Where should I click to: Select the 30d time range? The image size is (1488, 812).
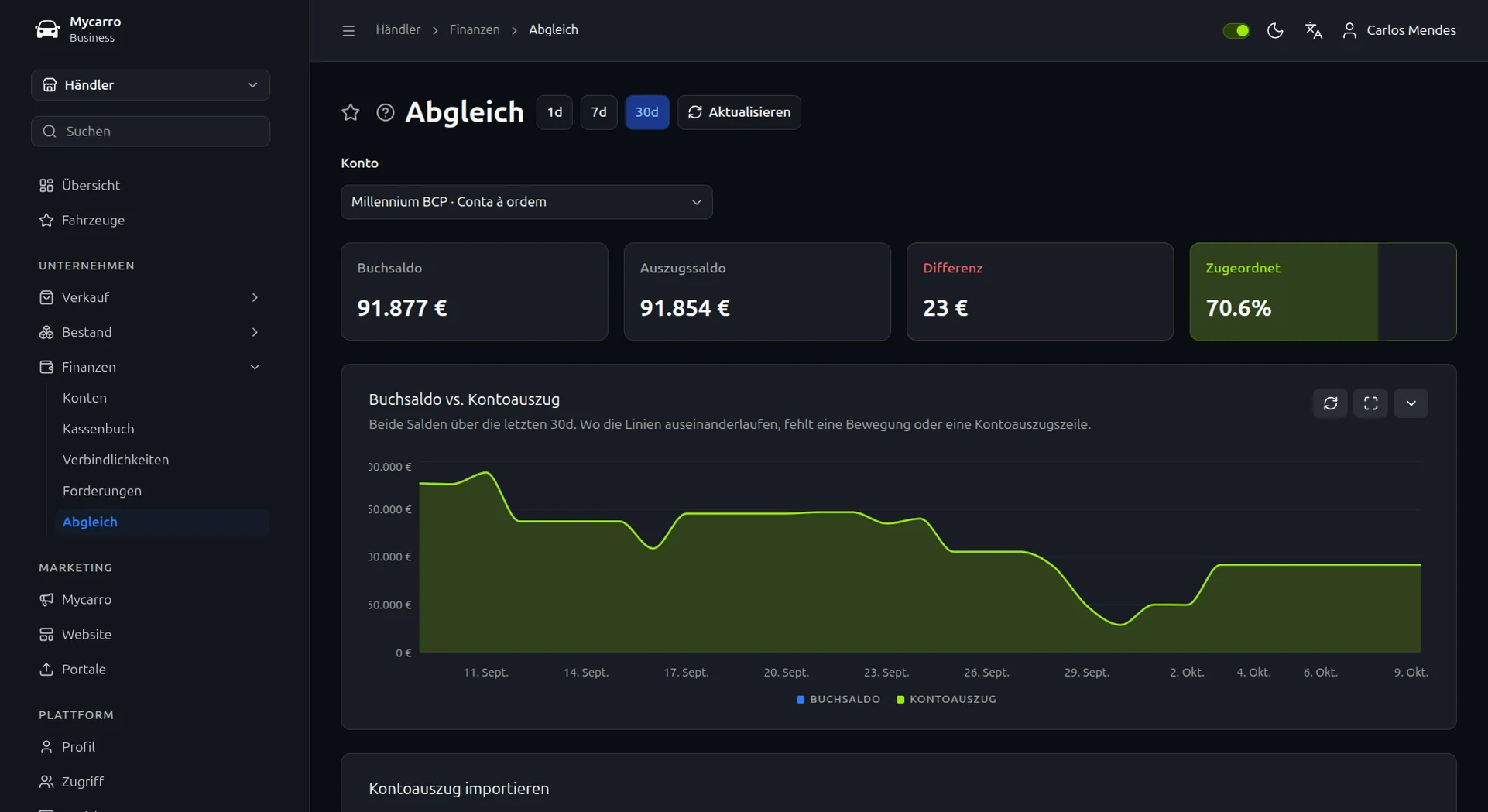point(646,112)
